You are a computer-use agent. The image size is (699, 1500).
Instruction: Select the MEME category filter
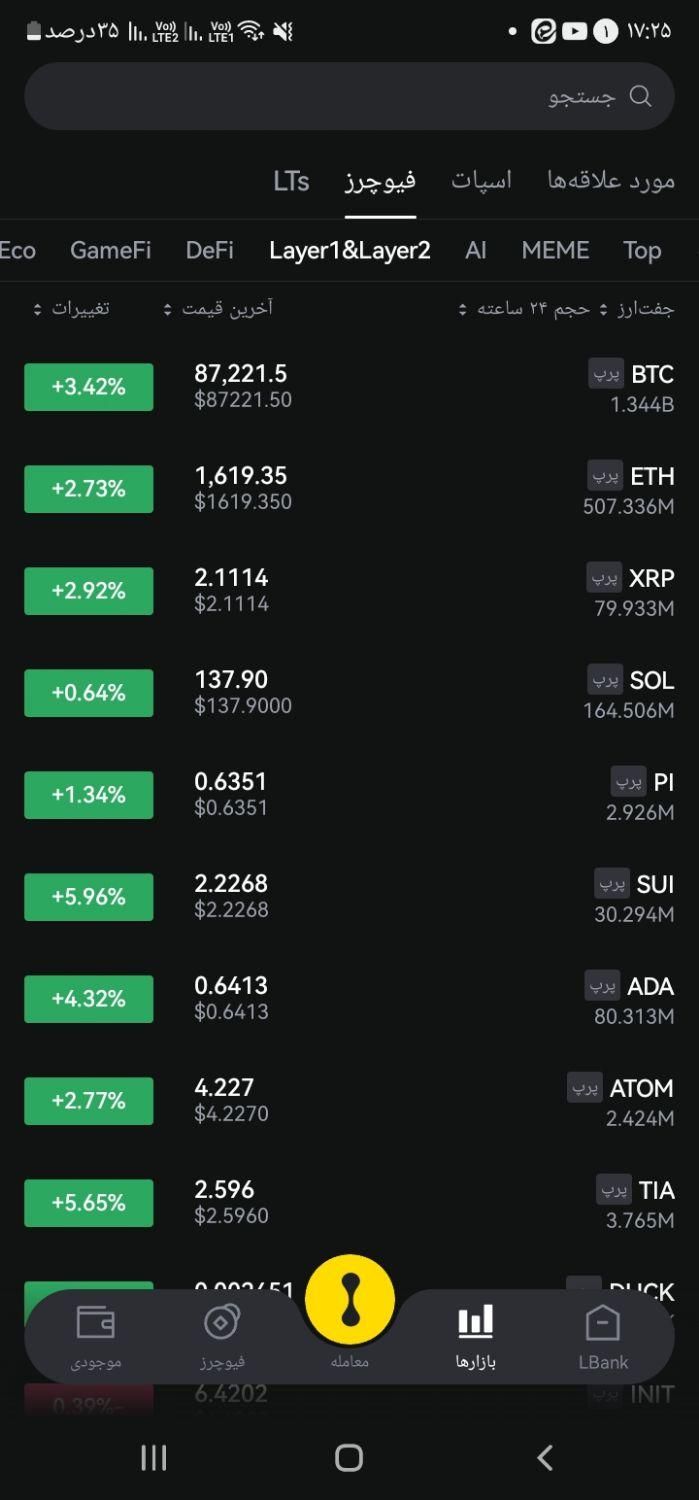pyautogui.click(x=555, y=251)
